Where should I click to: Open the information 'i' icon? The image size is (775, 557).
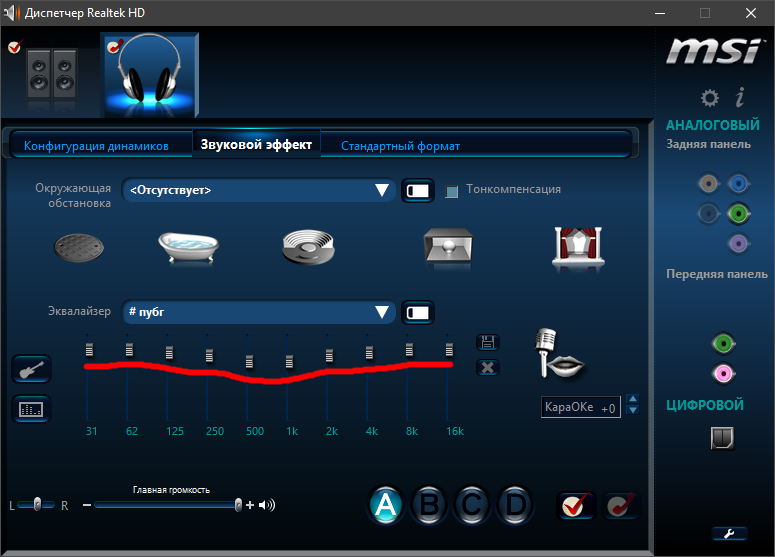pos(740,97)
